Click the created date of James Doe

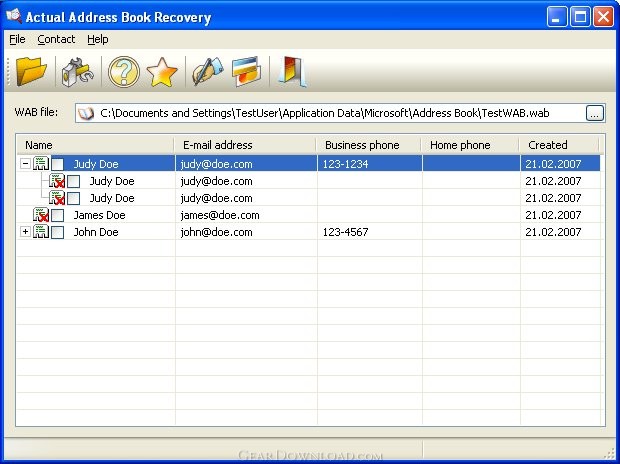553,215
